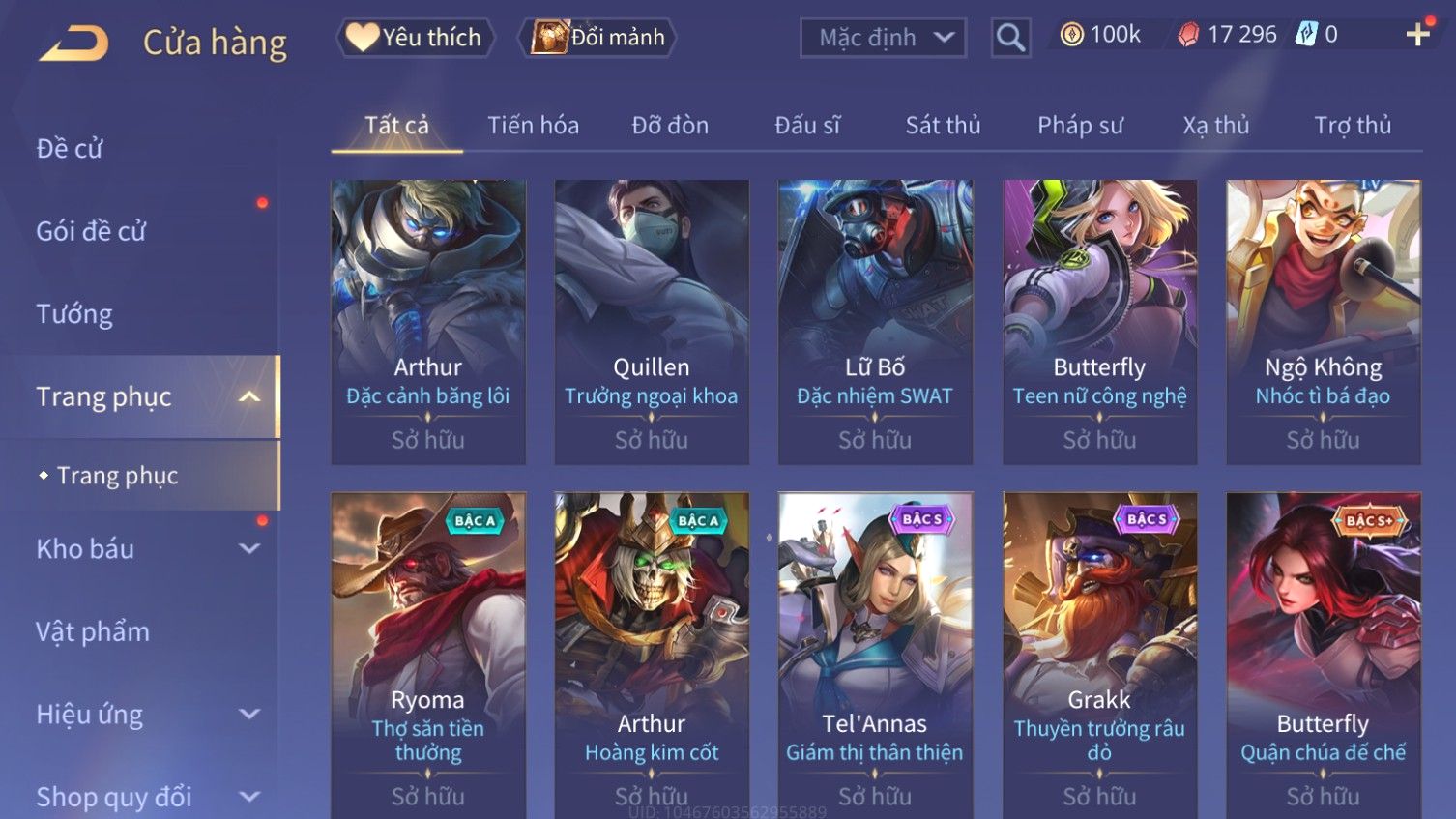Click the back arrow icon
Screen dimensions: 1456x819
tap(73, 44)
